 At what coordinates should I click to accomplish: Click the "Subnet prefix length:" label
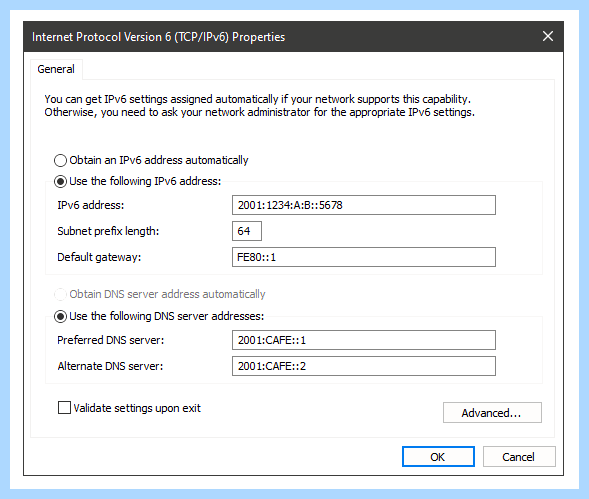click(108, 231)
